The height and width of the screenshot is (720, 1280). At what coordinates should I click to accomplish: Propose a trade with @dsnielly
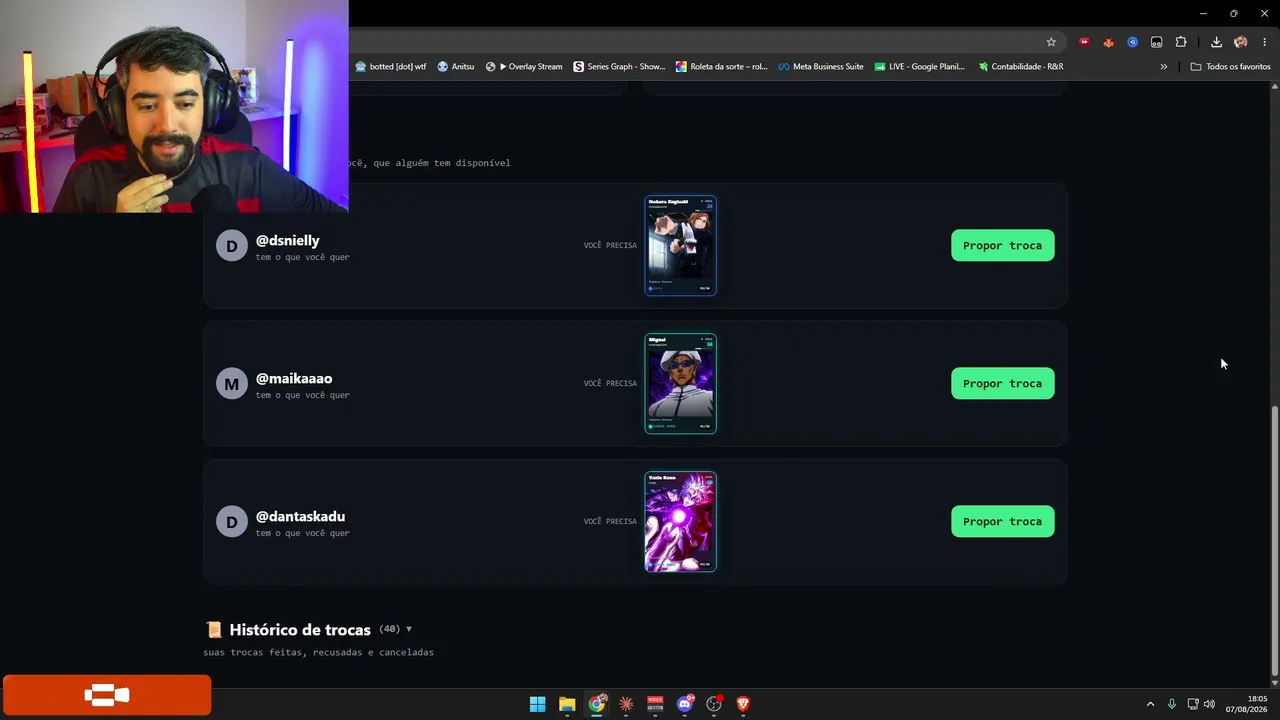1002,245
